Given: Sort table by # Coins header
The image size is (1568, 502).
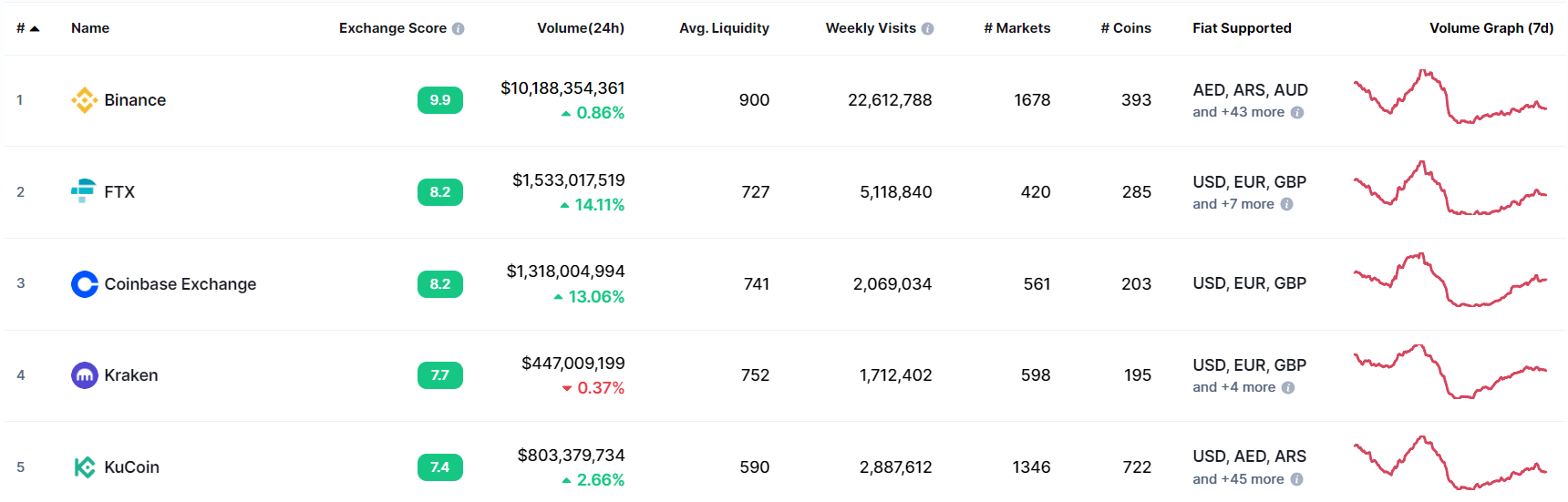Looking at the screenshot, I should [x=1126, y=28].
